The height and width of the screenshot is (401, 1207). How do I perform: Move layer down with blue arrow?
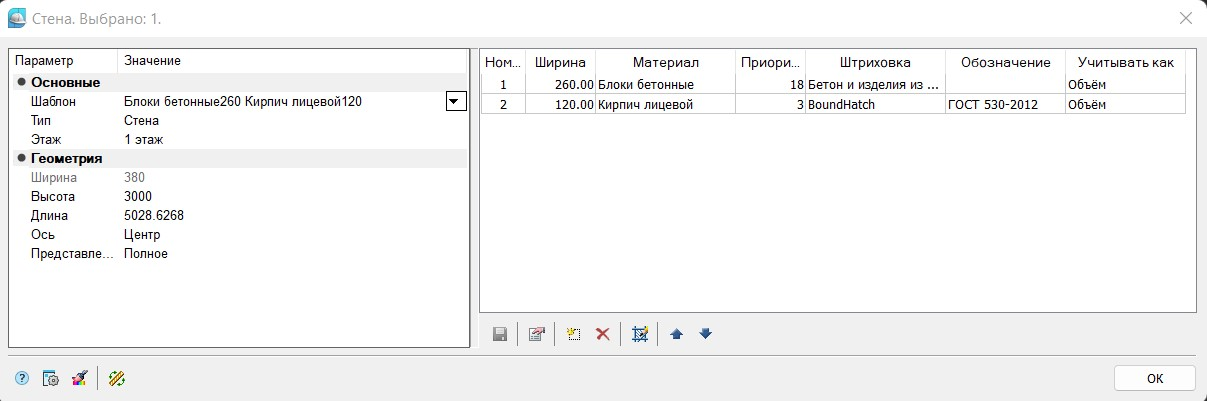pos(706,334)
